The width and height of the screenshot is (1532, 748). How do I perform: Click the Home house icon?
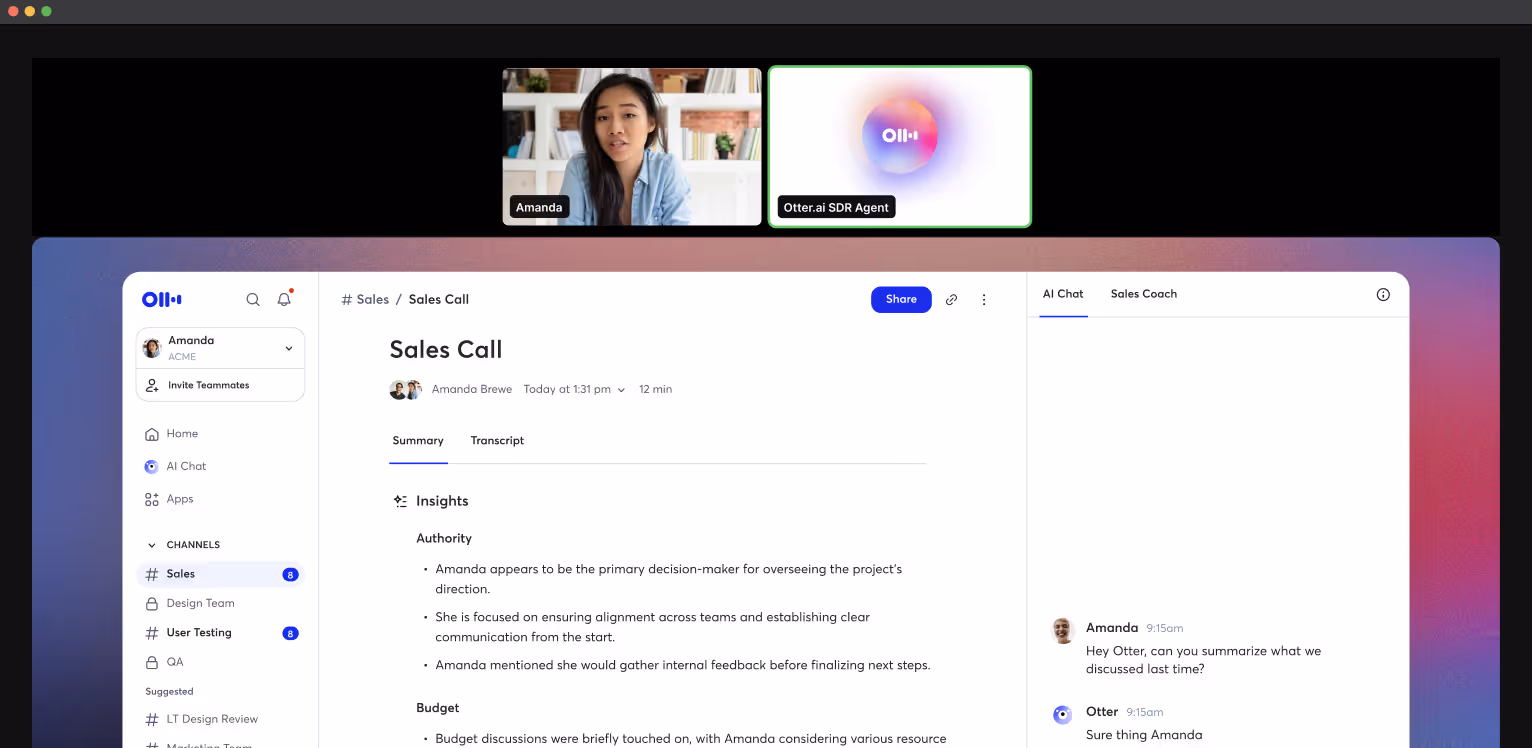152,434
